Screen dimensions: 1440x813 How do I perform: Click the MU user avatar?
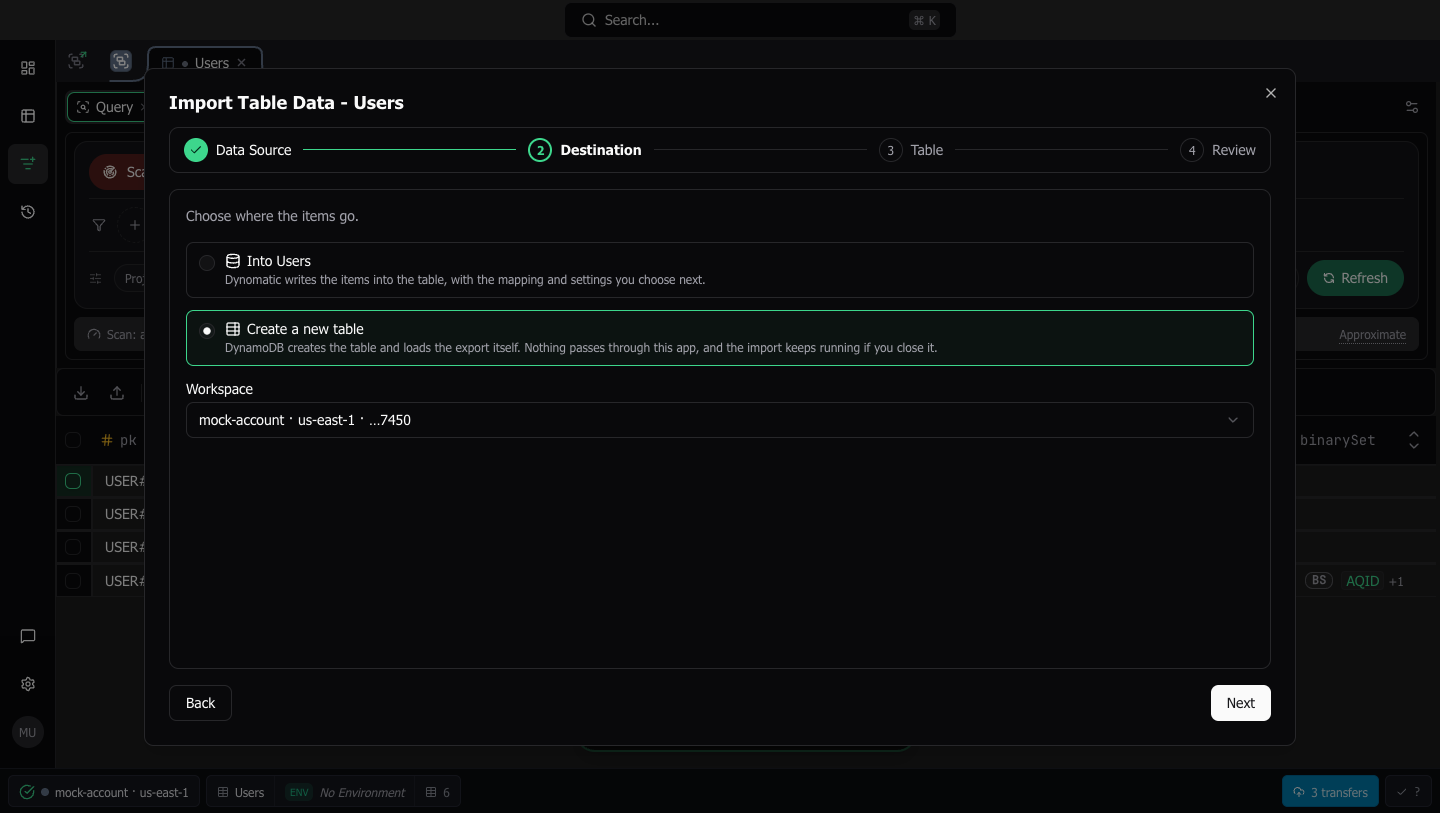[27, 732]
